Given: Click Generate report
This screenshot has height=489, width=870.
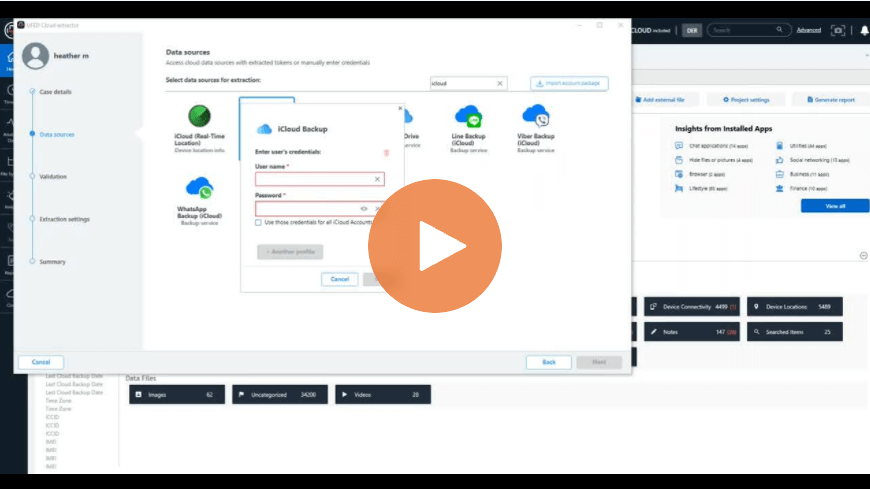Looking at the screenshot, I should [831, 100].
